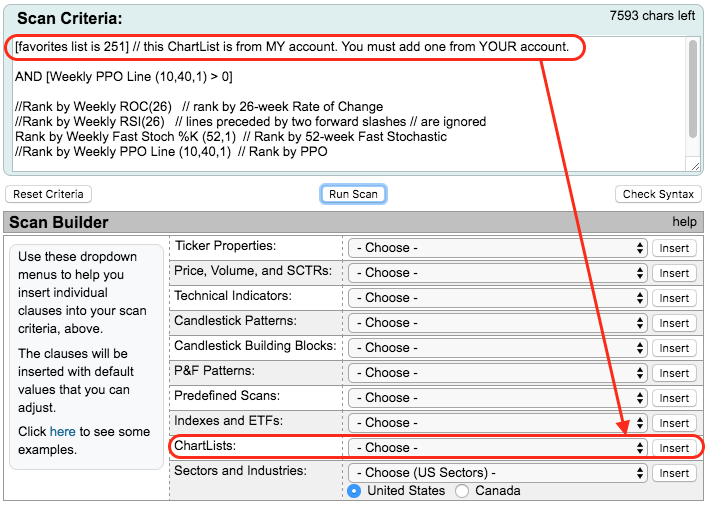This screenshot has height=509, width=711.
Task: Insert the Predefined Scans clause
Action: click(x=674, y=398)
